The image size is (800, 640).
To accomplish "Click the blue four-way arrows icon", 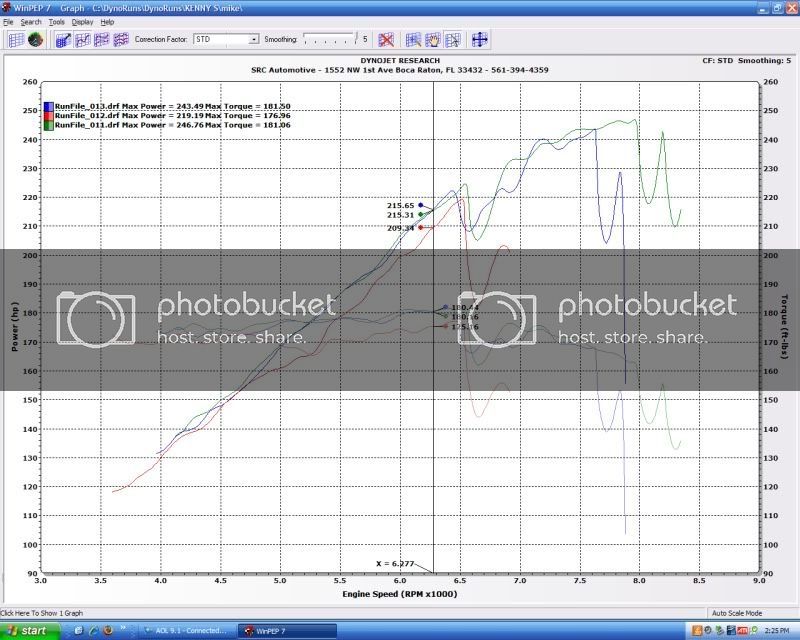I will (480, 39).
